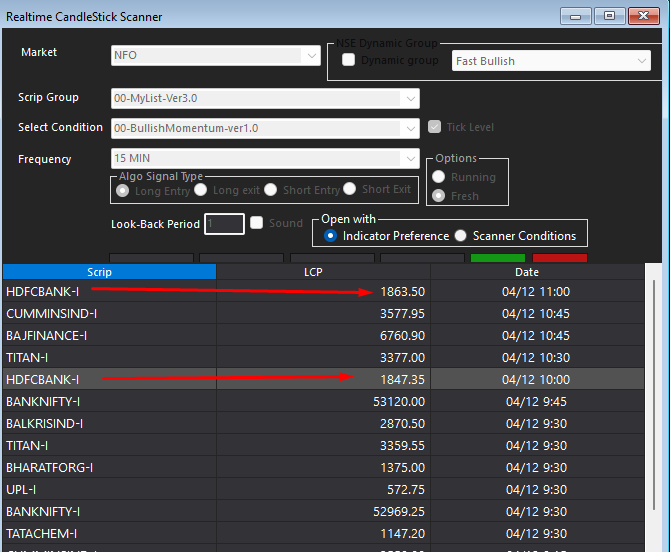
Task: Select the BANKNIFTY-I row with LCP 52969.25
Action: coord(323,511)
